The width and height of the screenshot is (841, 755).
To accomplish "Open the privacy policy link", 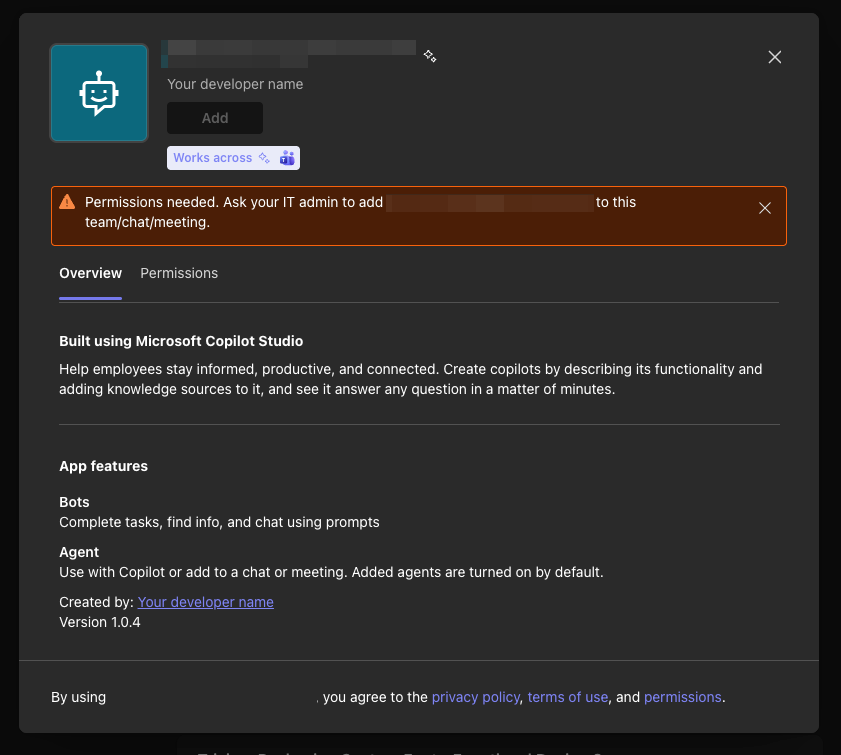I will tap(476, 697).
